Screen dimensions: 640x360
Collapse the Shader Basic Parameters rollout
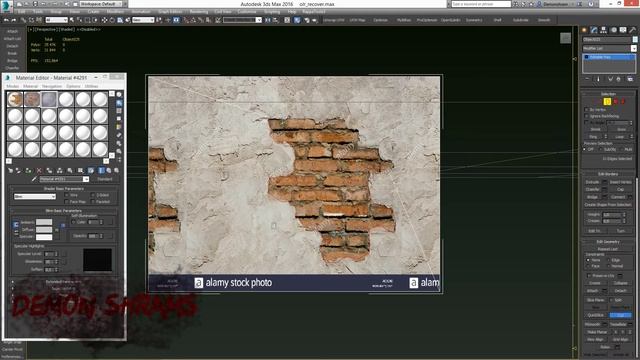[x=64, y=189]
